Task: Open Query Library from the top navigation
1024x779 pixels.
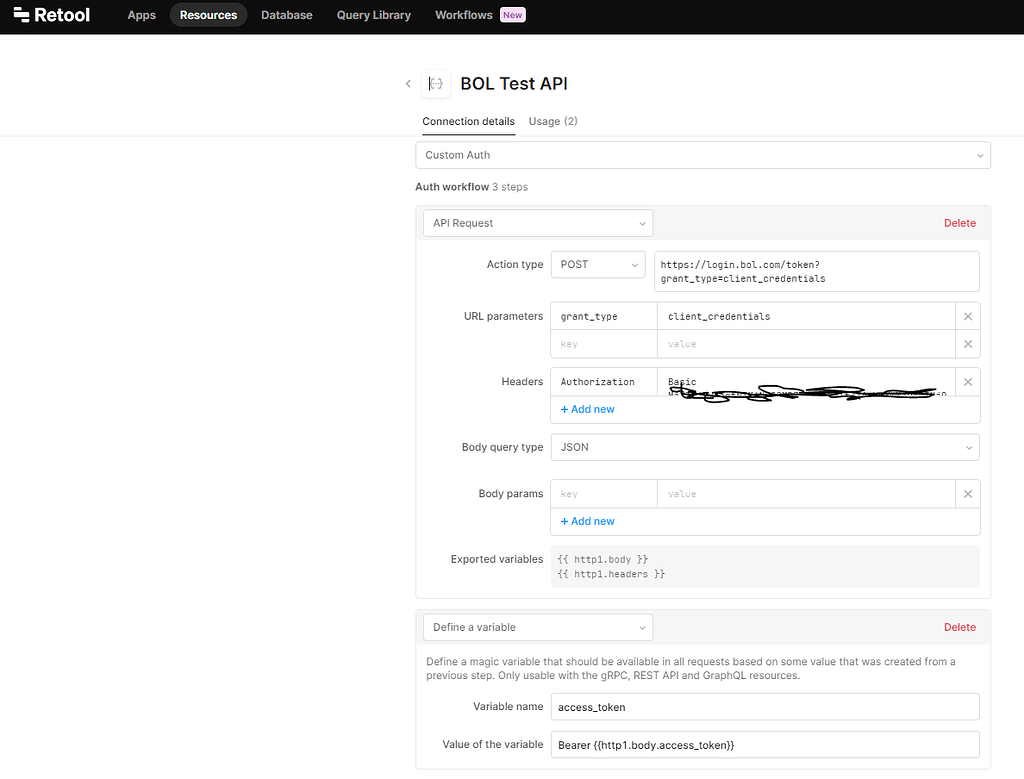Action: (373, 14)
